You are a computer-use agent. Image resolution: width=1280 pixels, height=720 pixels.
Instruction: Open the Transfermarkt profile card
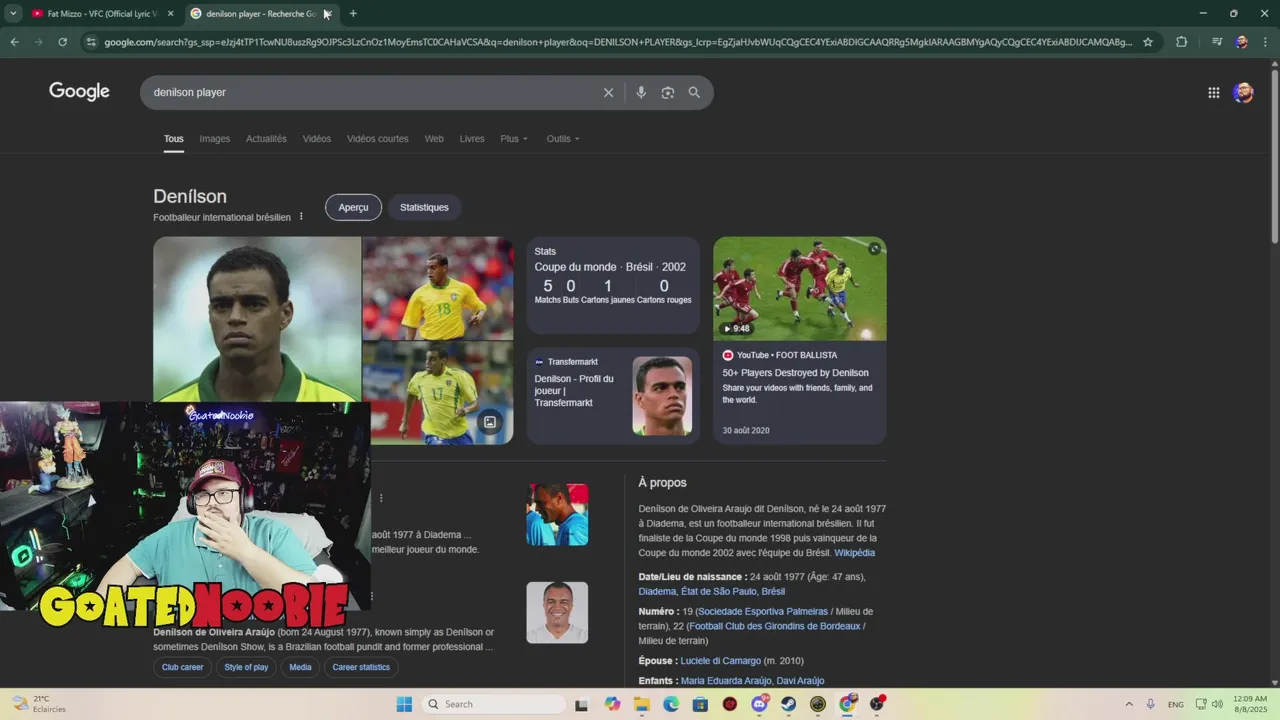point(613,396)
